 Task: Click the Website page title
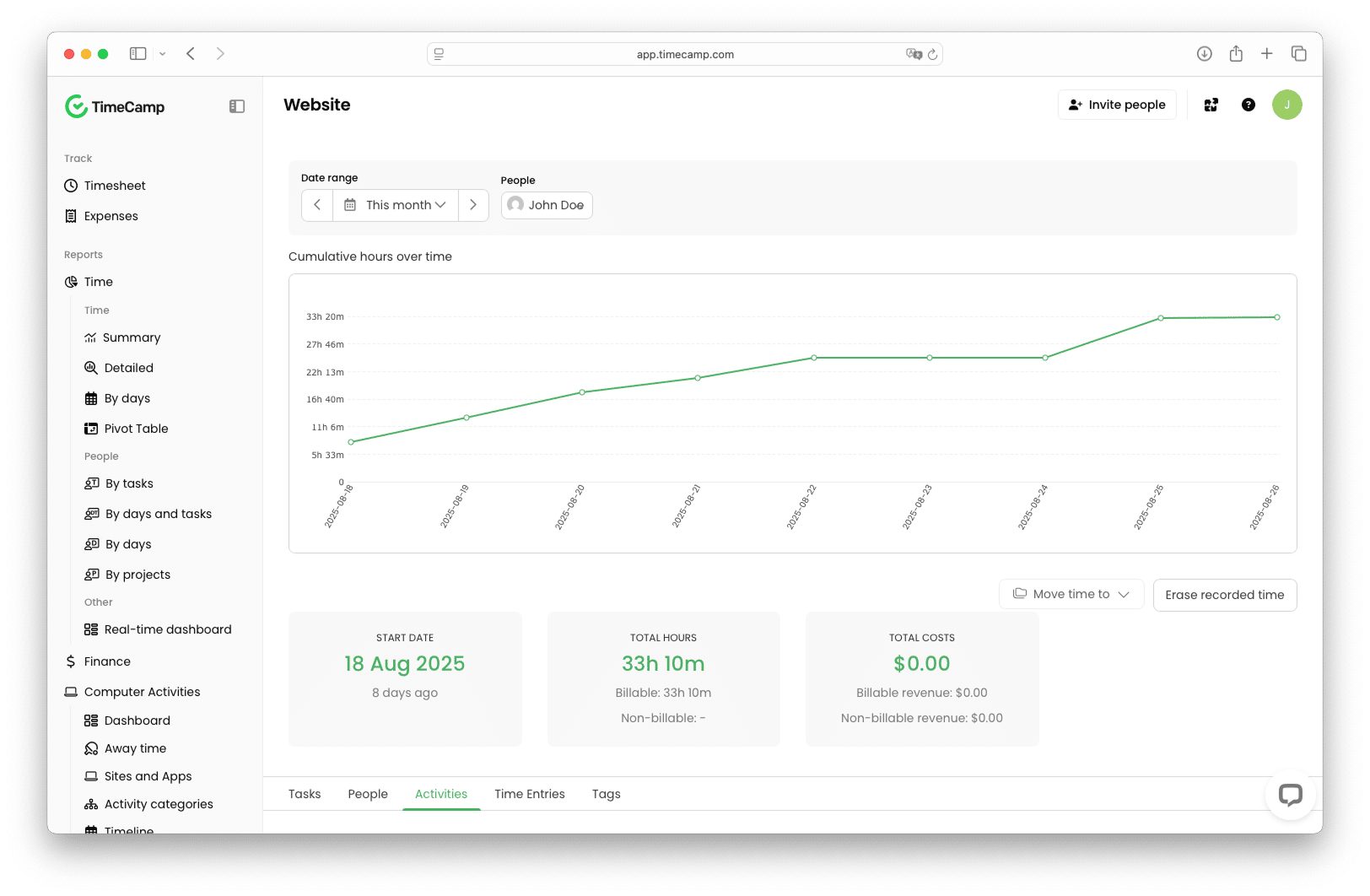(317, 105)
